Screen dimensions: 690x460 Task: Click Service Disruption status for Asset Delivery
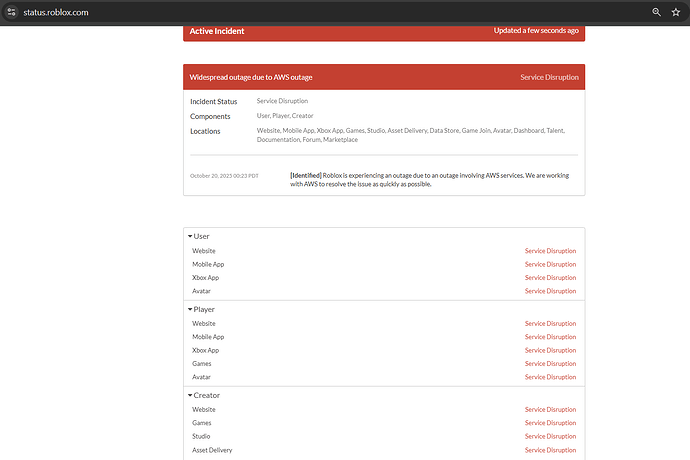point(550,450)
